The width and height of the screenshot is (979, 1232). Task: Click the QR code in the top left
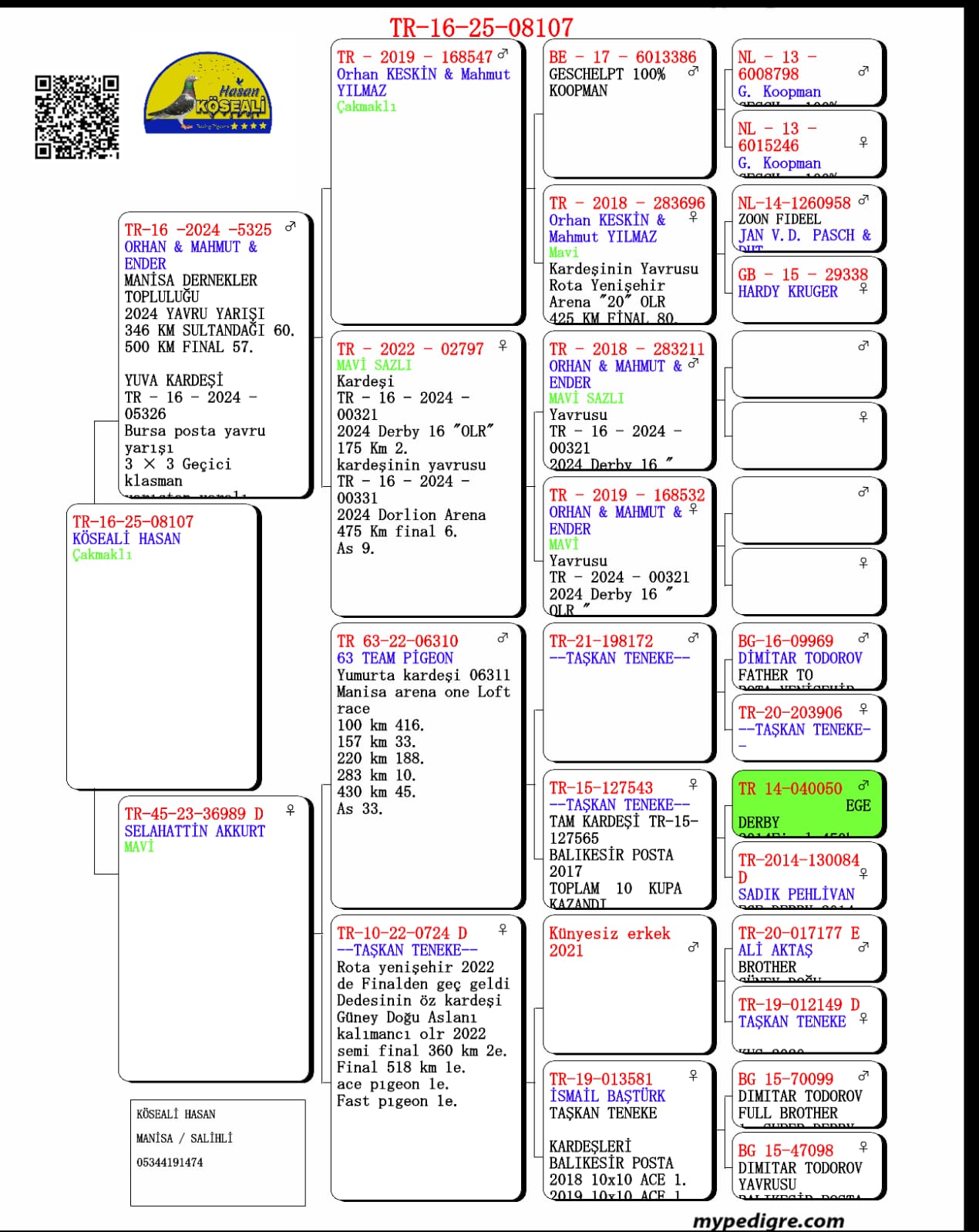(x=77, y=117)
